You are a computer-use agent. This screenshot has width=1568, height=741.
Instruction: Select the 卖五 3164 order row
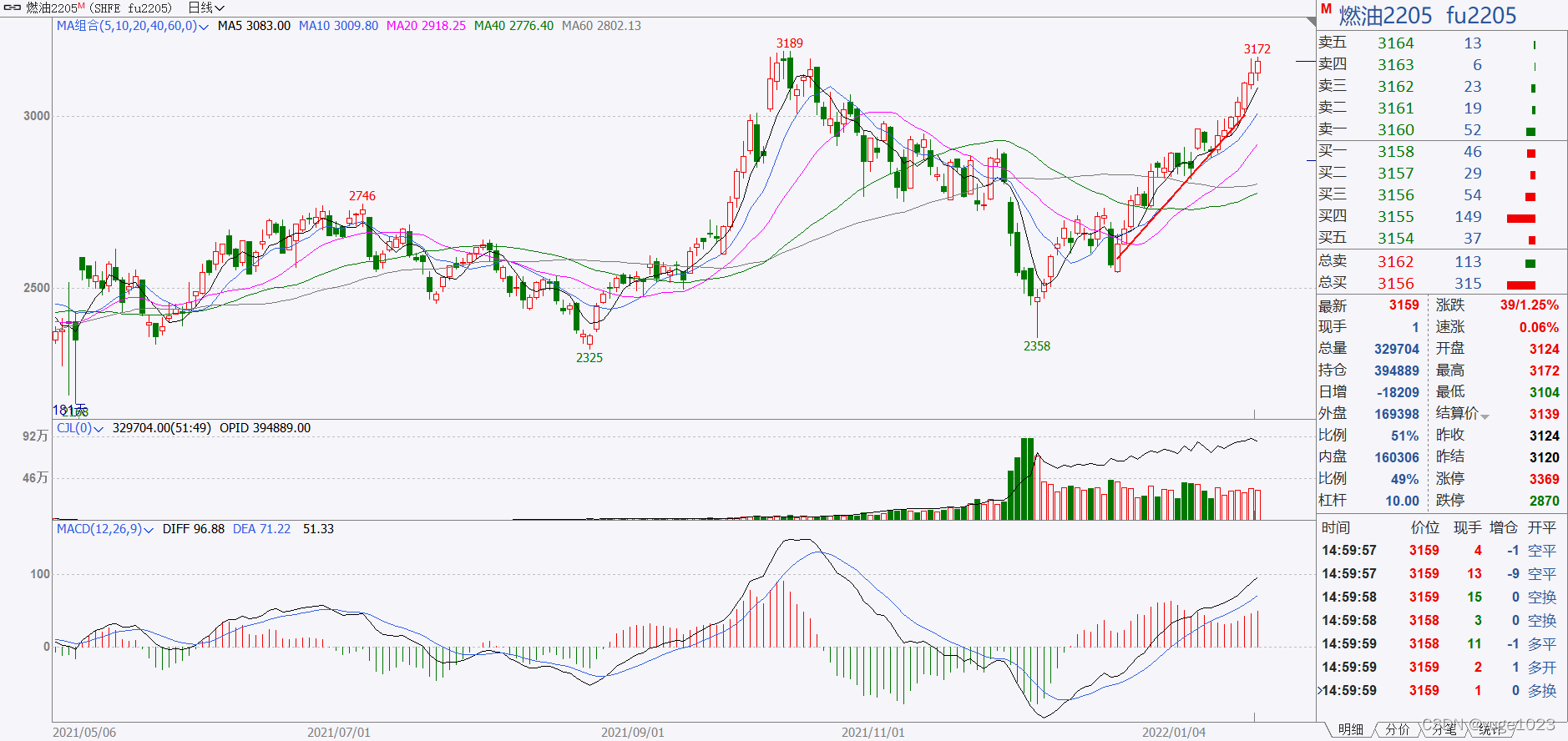coord(1442,43)
